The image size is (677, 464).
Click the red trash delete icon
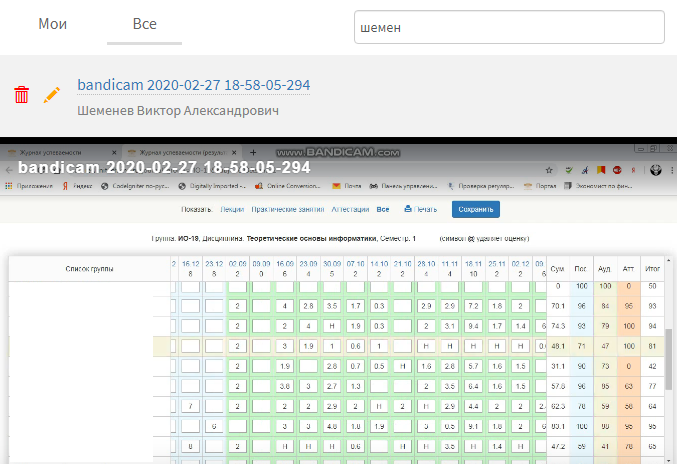(21, 95)
